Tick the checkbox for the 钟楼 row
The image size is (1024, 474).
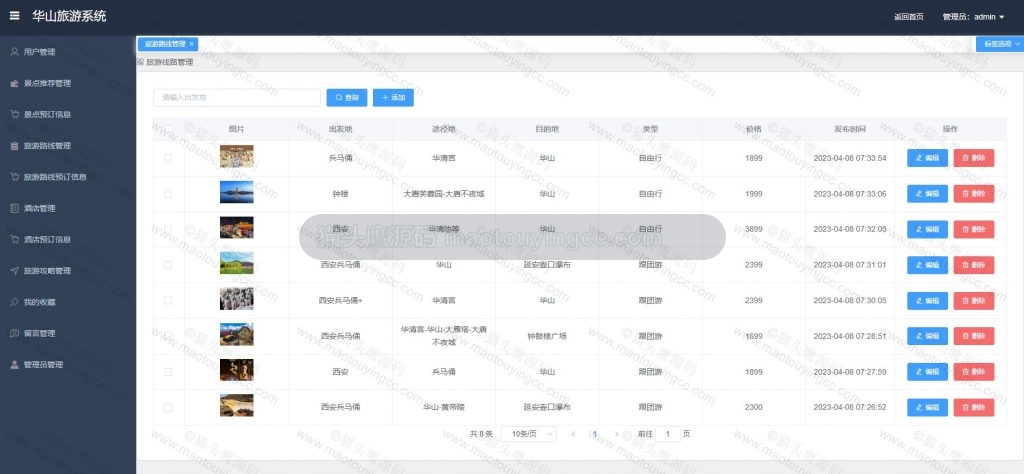click(x=168, y=194)
